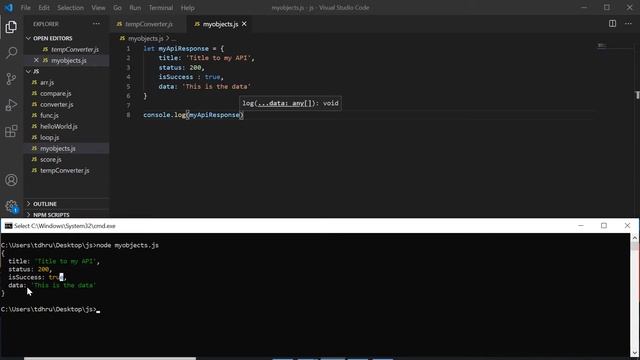
Task: Open the Run menu
Action: 135,7
